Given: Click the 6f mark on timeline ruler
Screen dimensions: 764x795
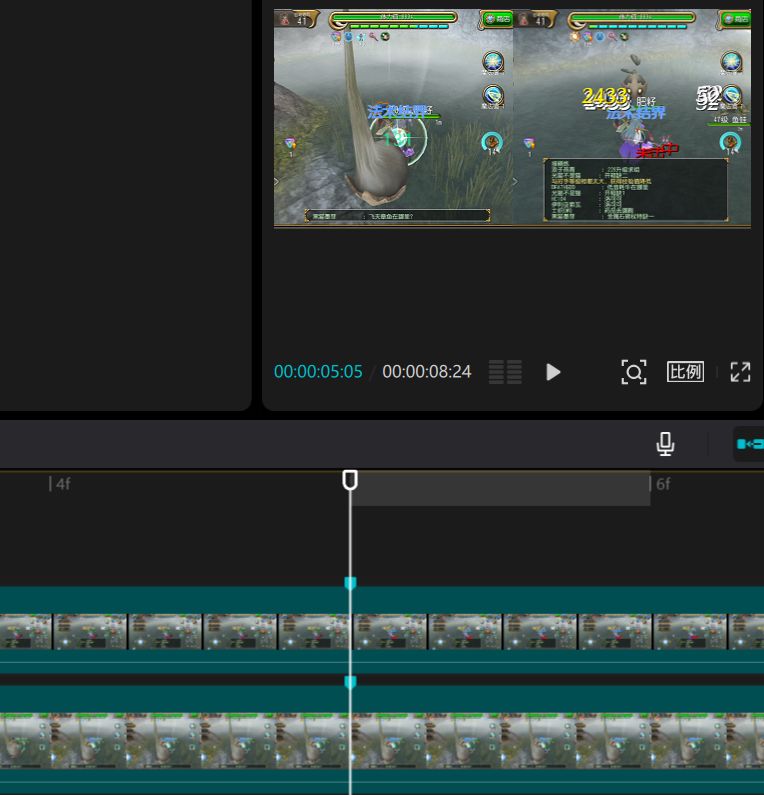Looking at the screenshot, I should pyautogui.click(x=660, y=484).
